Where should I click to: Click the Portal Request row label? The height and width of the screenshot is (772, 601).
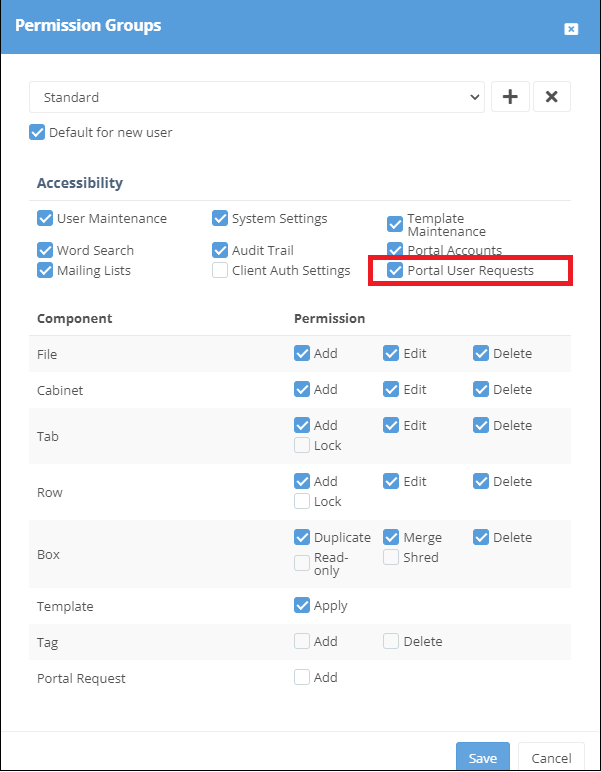pyautogui.click(x=81, y=678)
